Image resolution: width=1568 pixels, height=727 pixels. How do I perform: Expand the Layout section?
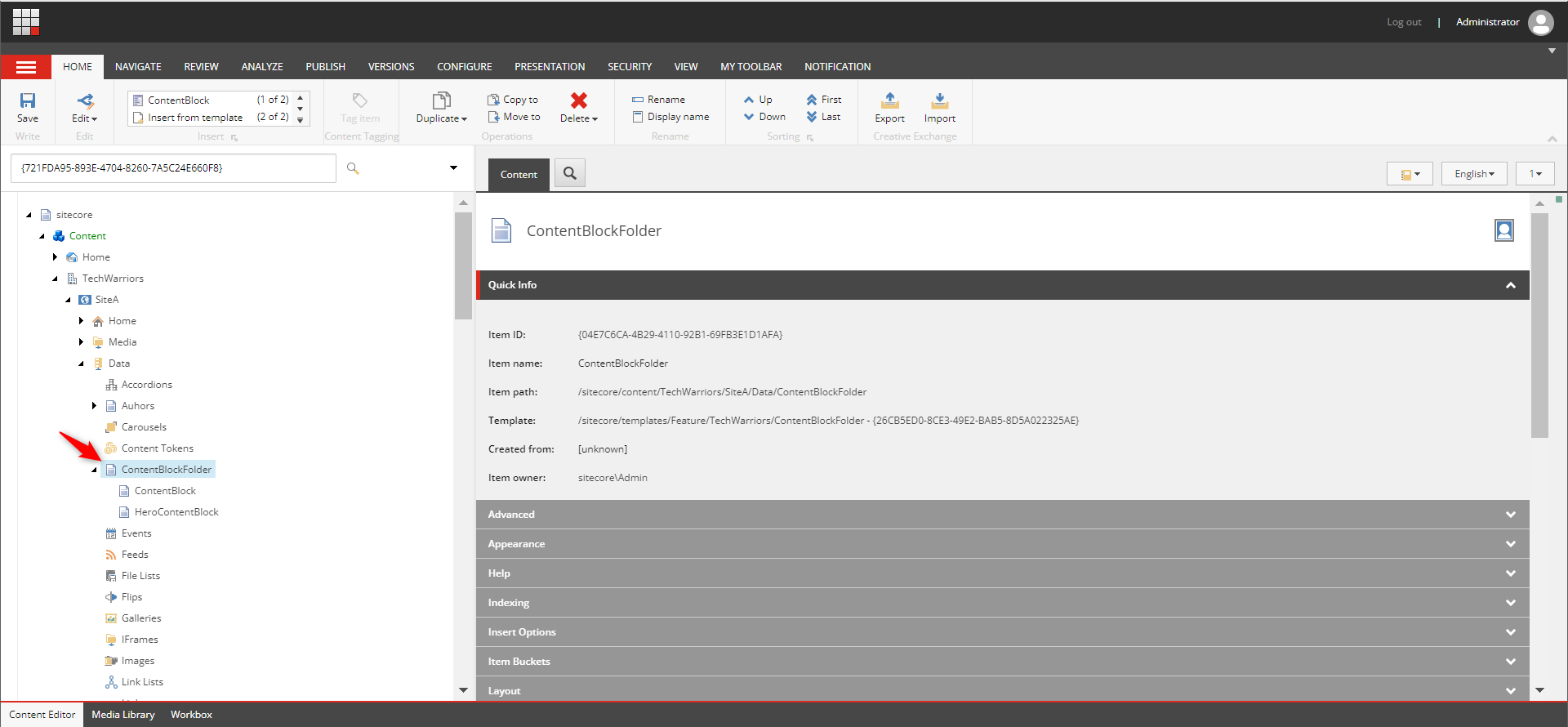[1511, 691]
